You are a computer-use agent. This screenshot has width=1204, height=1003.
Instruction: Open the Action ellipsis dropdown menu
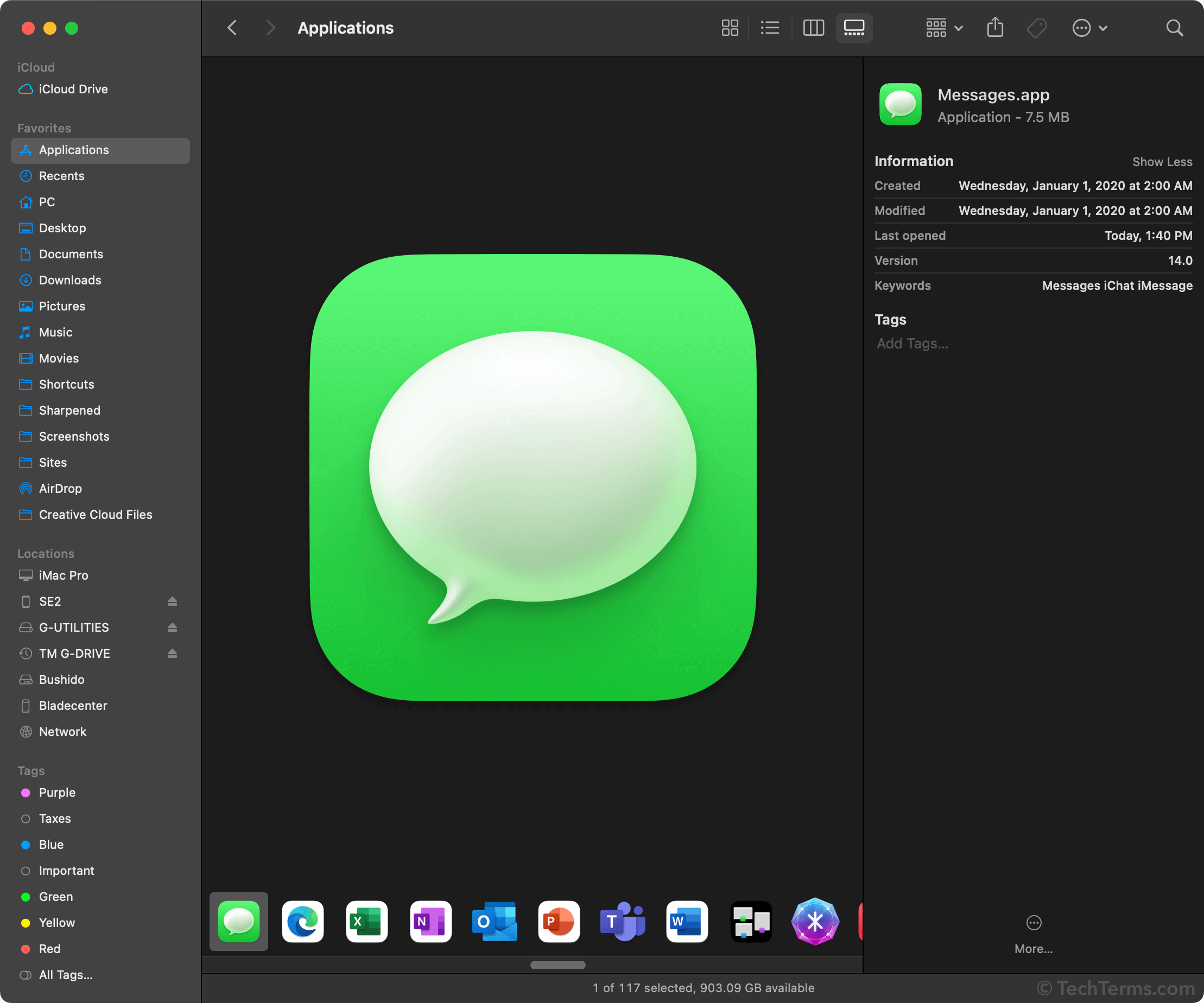click(x=1089, y=28)
